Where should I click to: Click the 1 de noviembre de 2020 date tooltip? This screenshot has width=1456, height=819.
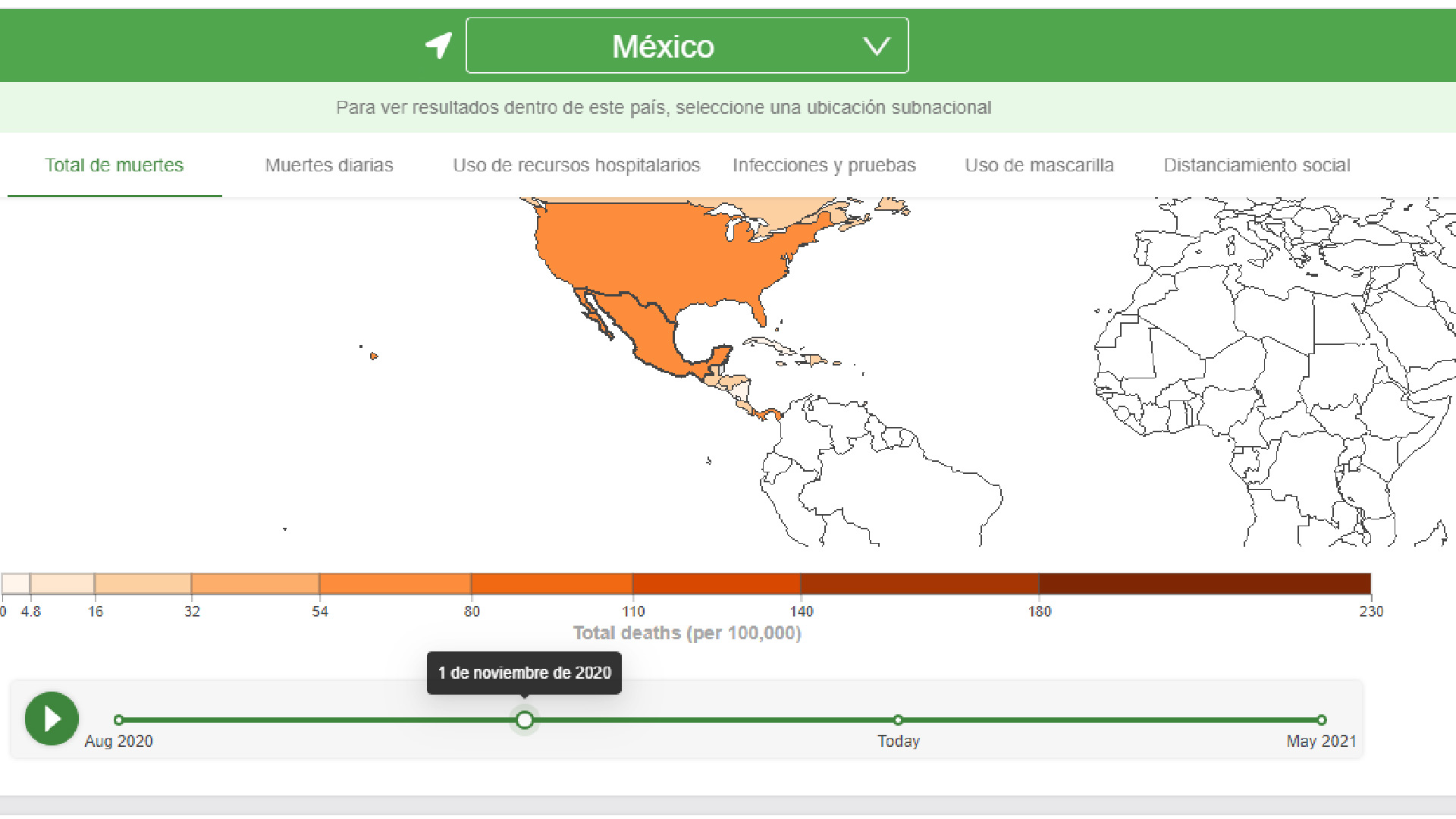click(524, 673)
